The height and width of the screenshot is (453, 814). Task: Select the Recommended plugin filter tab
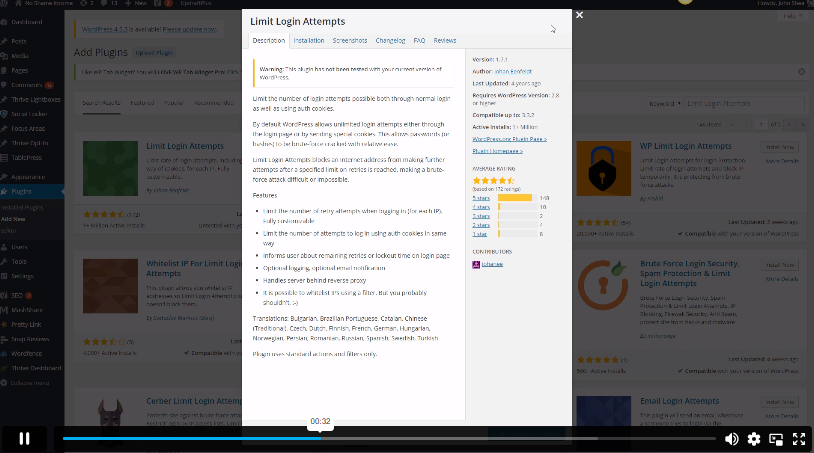[213, 103]
